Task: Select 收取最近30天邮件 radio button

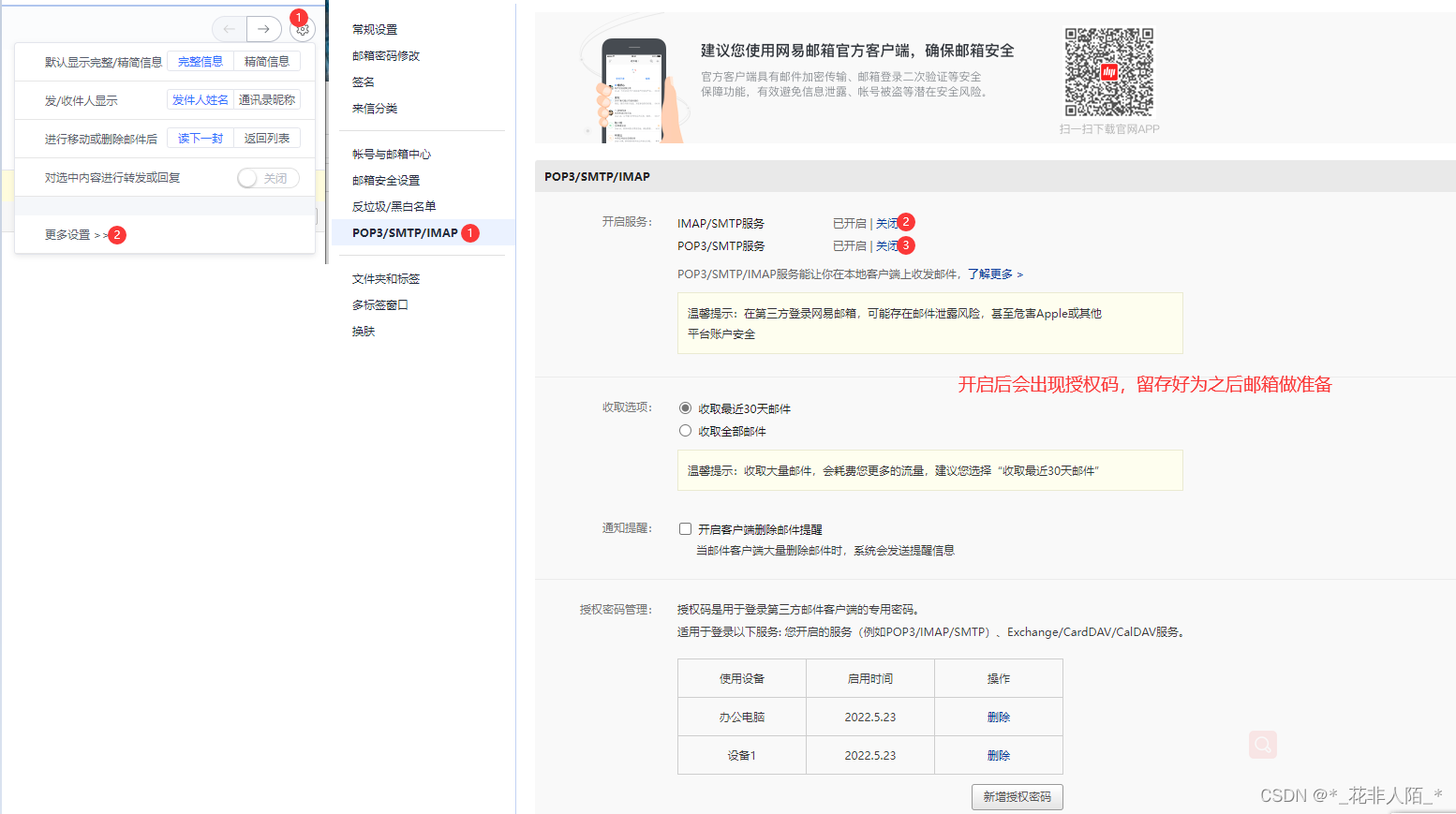Action: [685, 408]
